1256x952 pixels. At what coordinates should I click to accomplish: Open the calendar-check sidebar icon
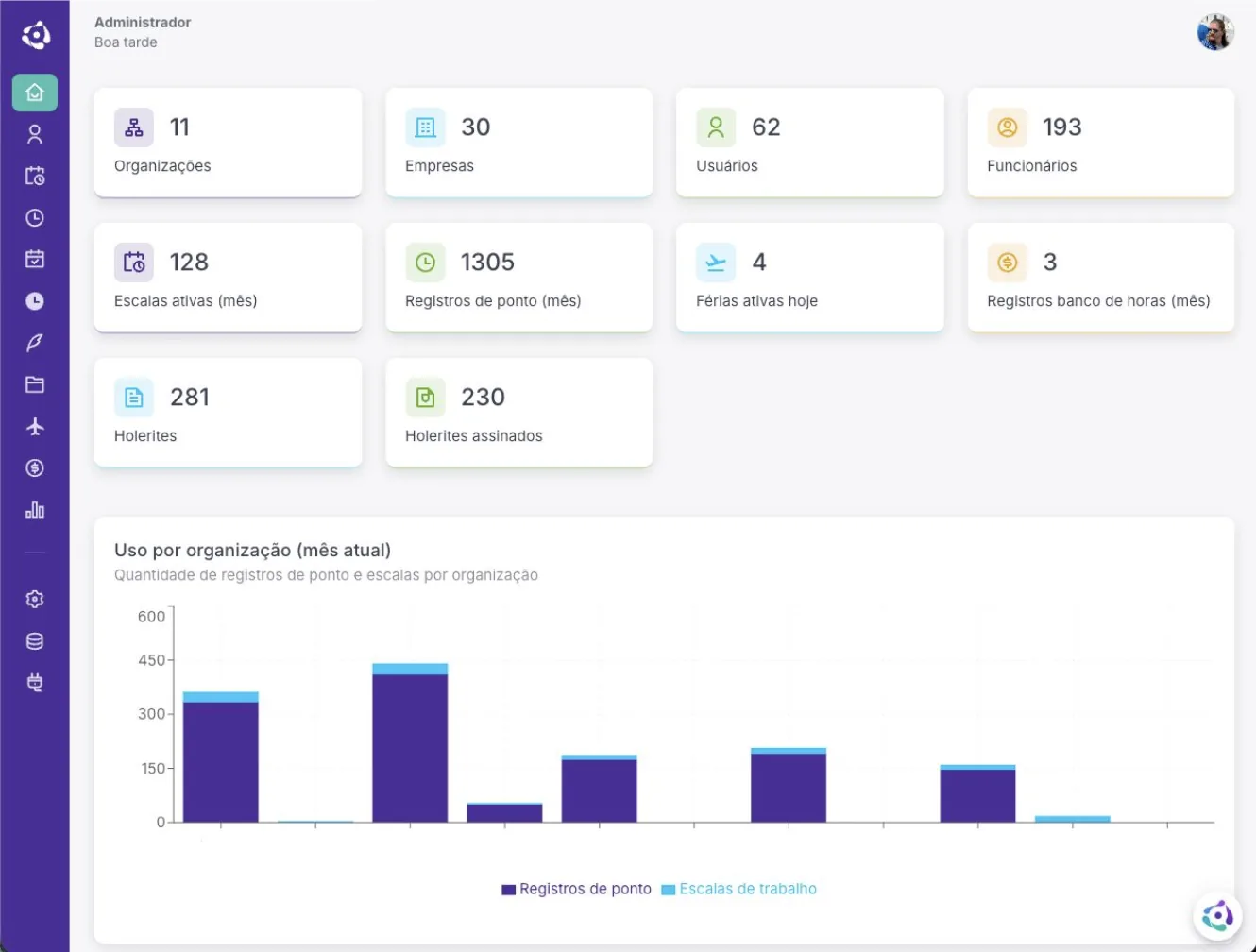[35, 259]
